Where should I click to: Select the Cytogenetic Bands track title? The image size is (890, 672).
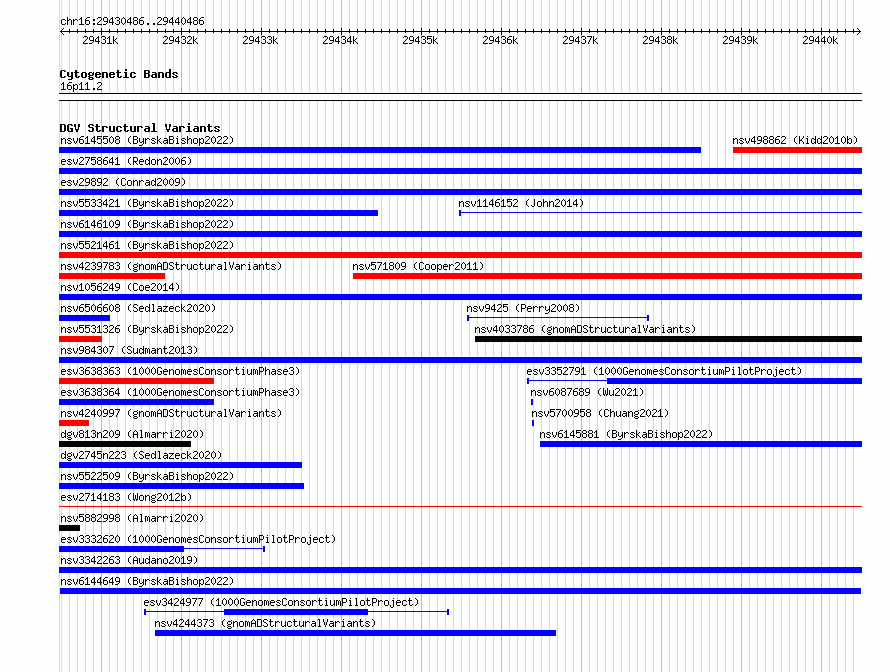119,74
